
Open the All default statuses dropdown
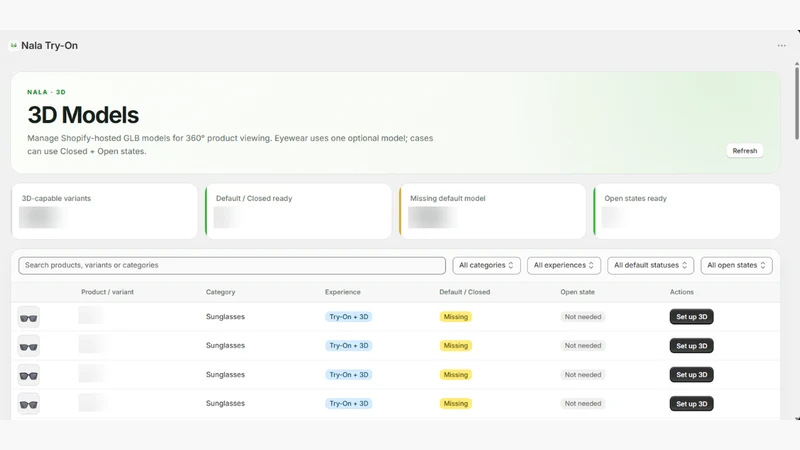click(x=651, y=265)
